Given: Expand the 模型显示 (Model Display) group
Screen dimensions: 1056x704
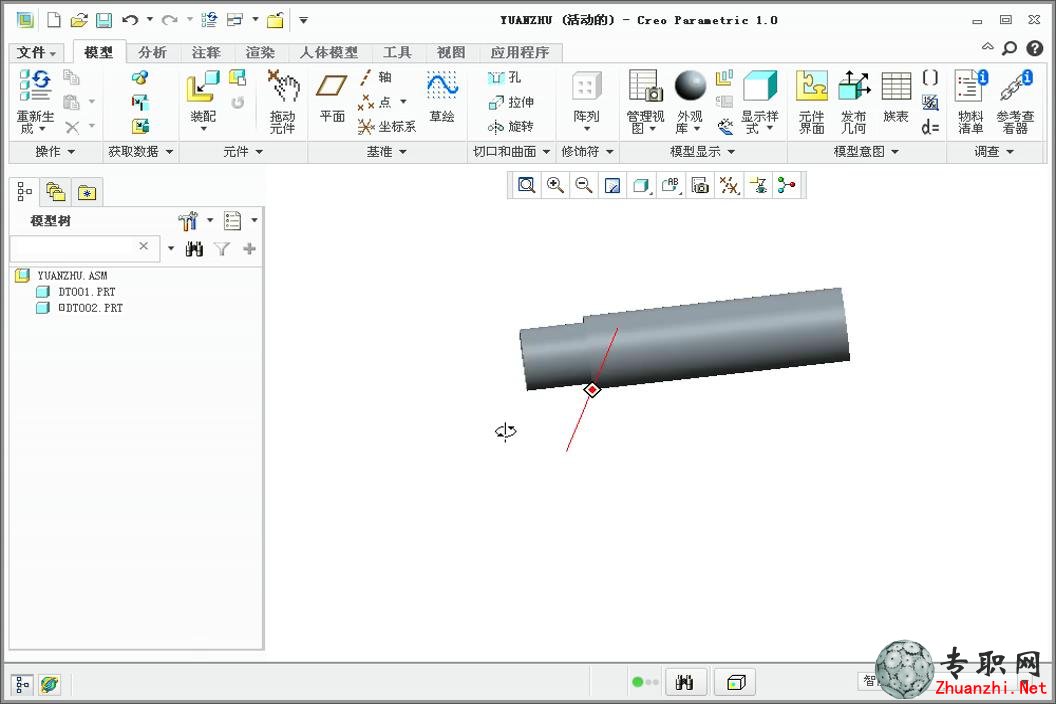Looking at the screenshot, I should pos(702,152).
